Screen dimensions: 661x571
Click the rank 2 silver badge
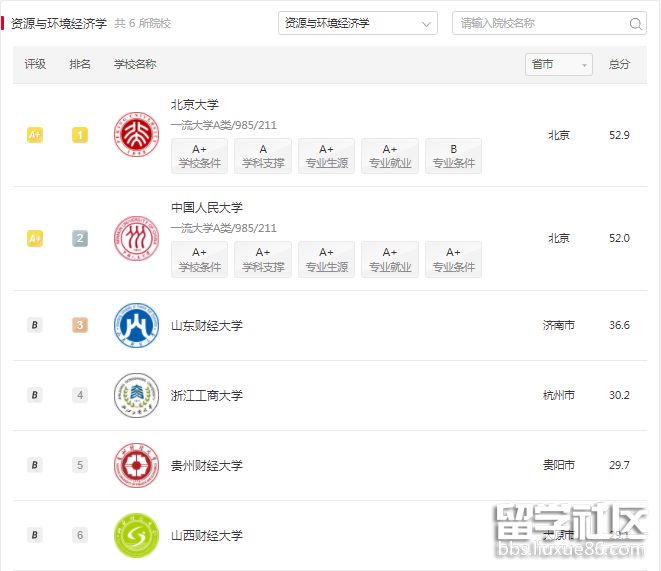tap(80, 238)
